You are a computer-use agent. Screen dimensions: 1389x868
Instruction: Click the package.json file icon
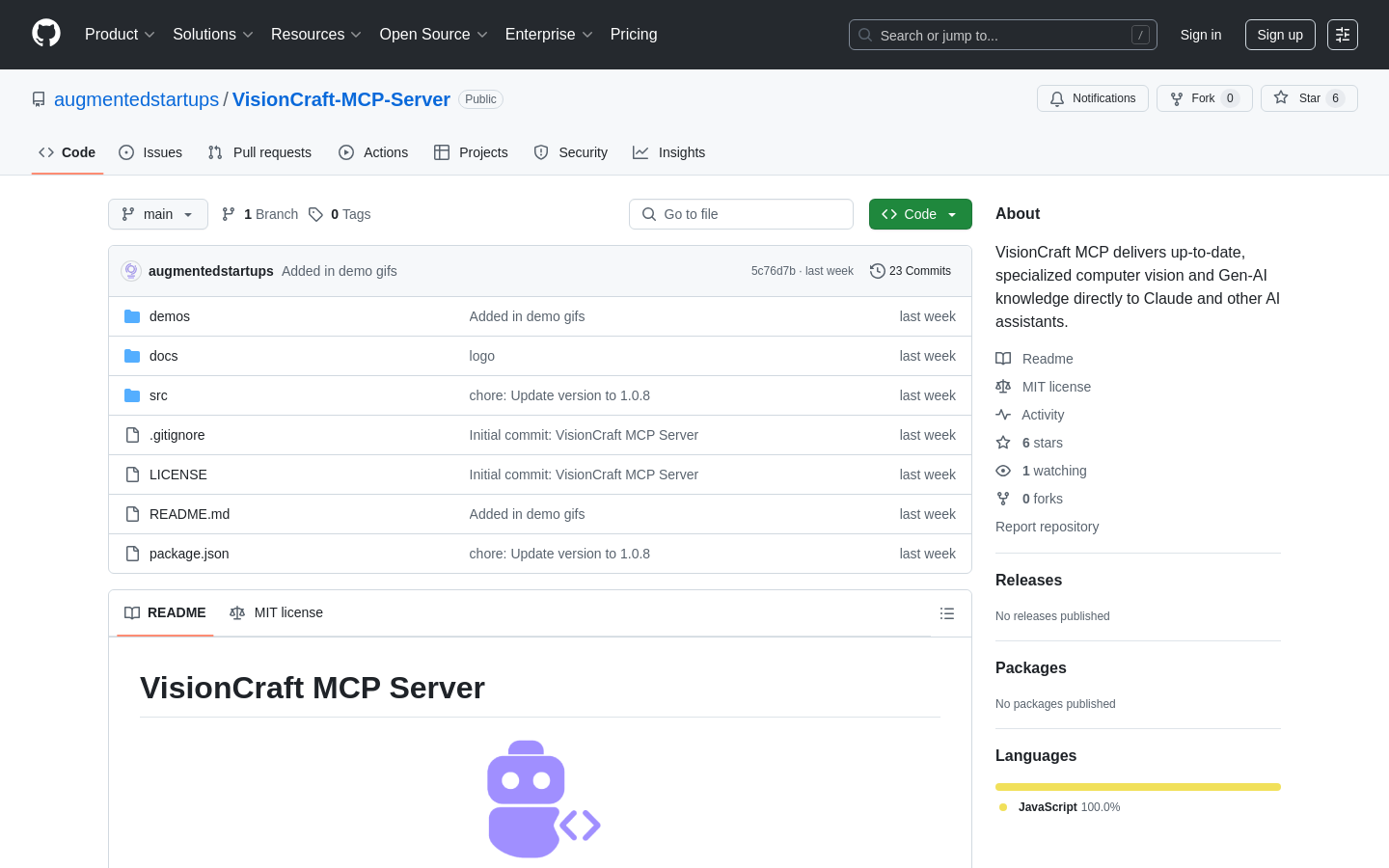pos(132,554)
